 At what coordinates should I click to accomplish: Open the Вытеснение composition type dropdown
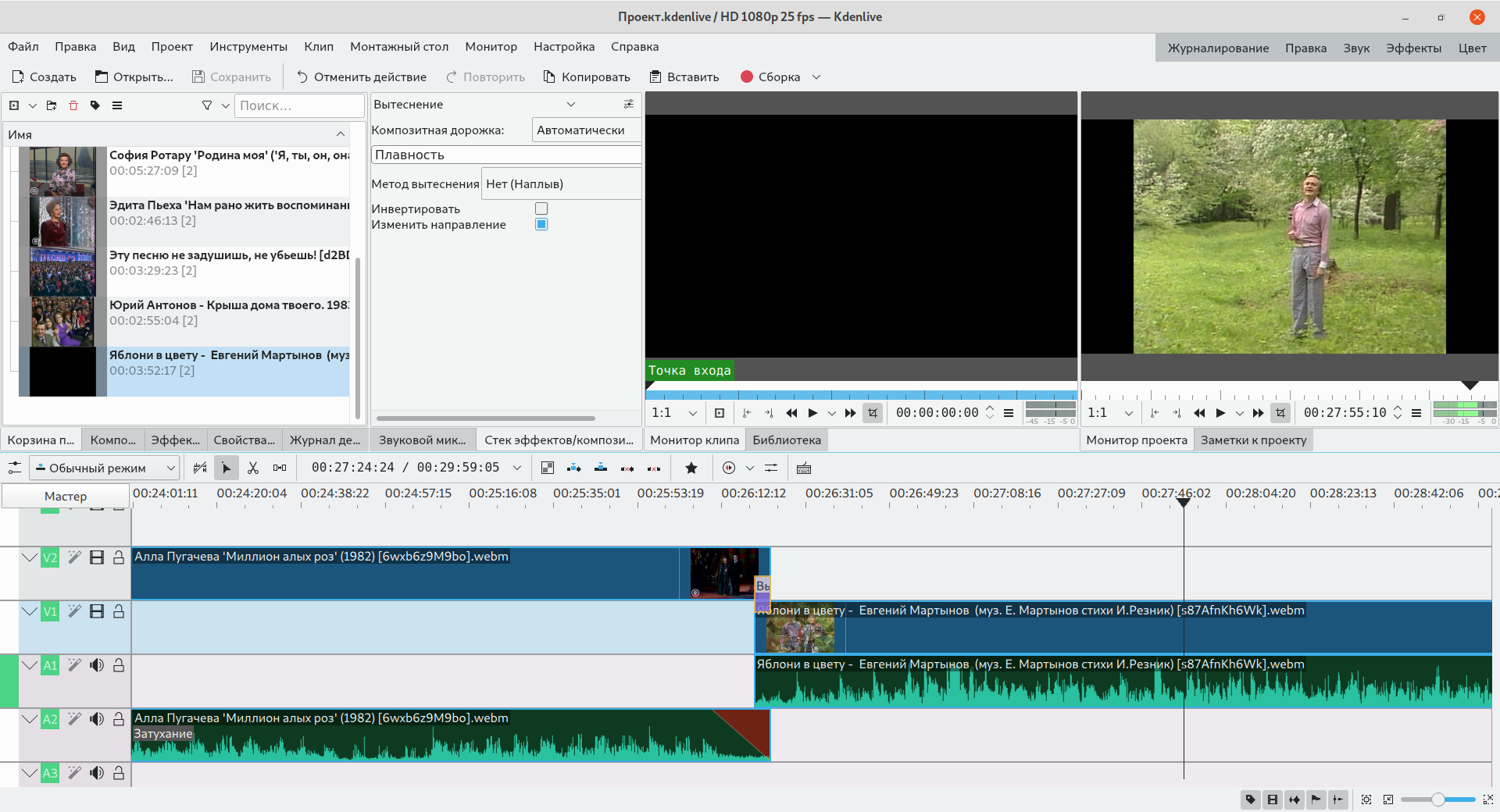[474, 105]
